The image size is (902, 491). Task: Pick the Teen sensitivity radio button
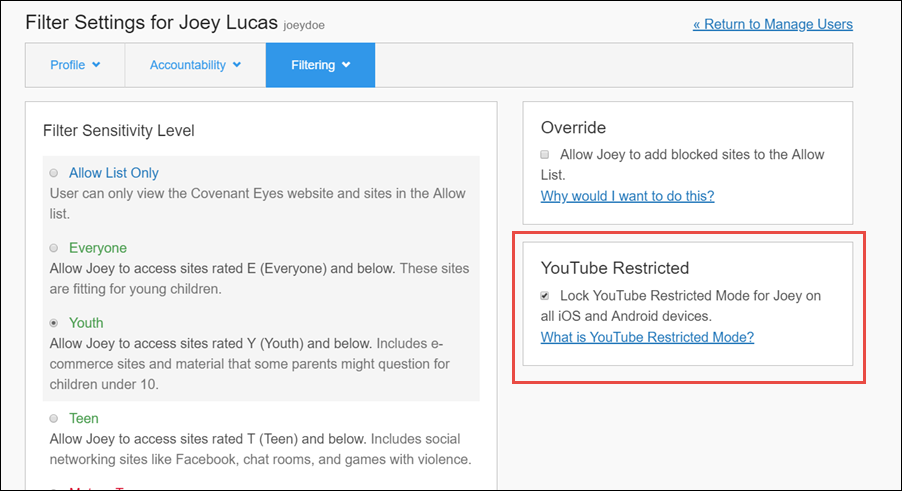pos(53,419)
